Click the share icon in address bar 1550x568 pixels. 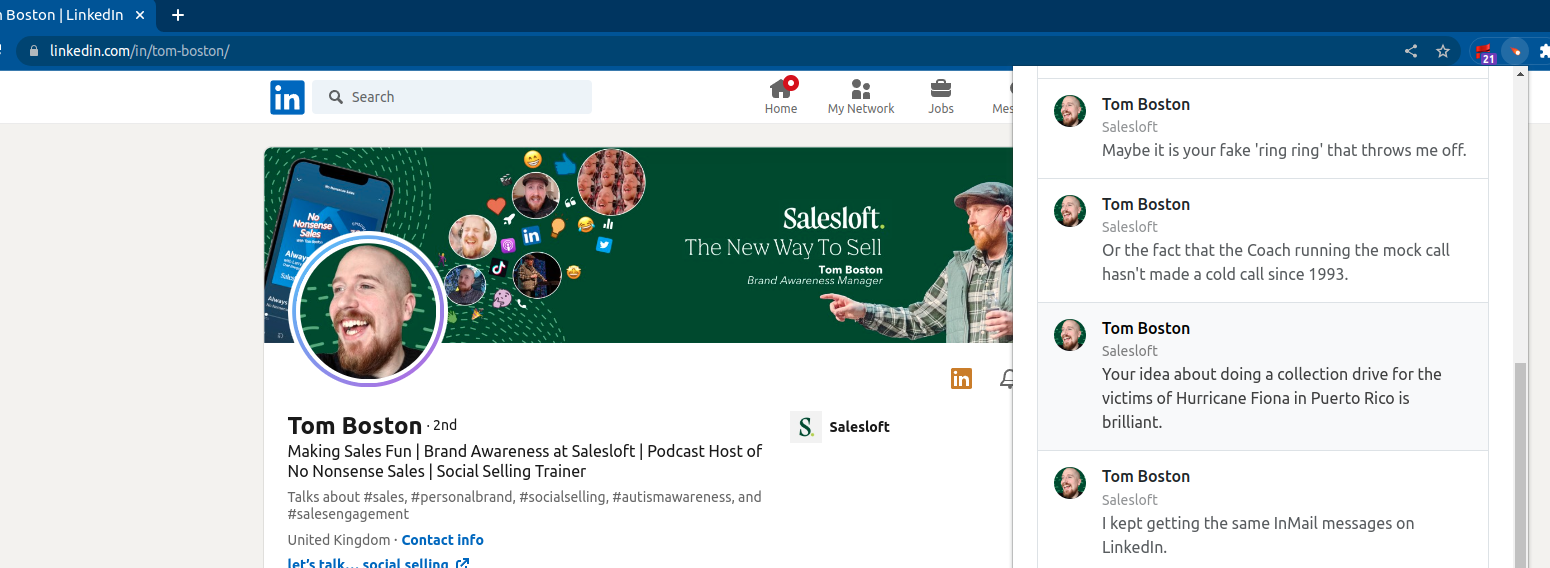pos(1411,51)
